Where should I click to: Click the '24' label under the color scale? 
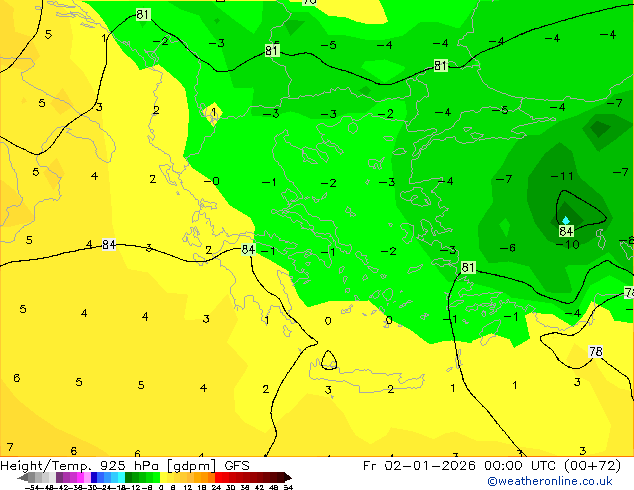pos(216,487)
